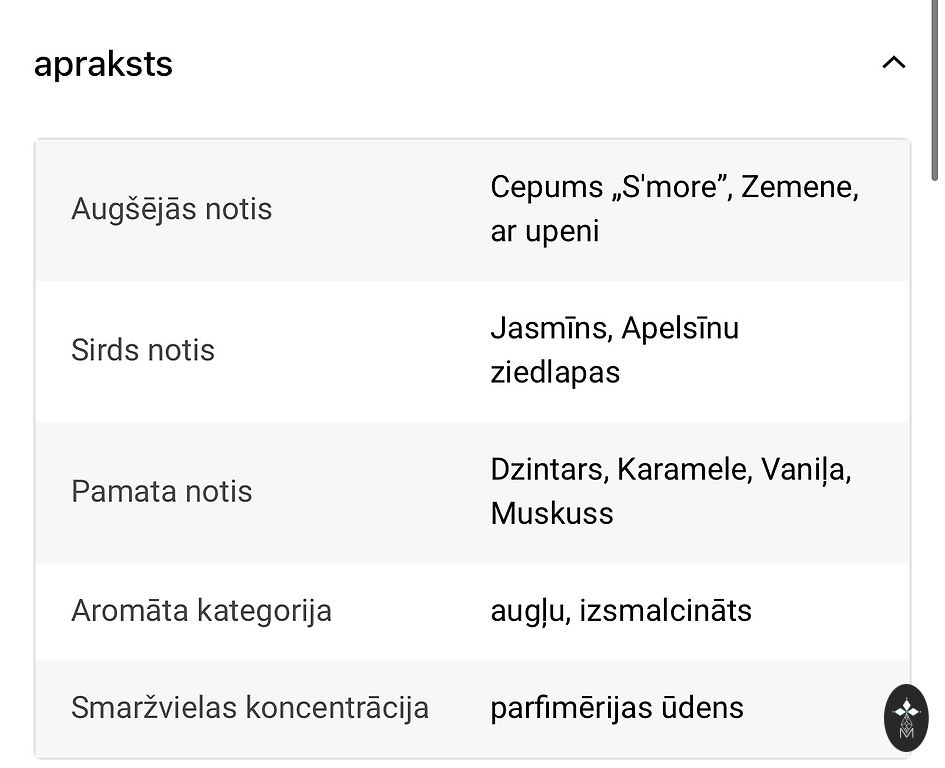Select the "ar upeni" text
Image resolution: width=945 pixels, height=768 pixels.
point(545,231)
